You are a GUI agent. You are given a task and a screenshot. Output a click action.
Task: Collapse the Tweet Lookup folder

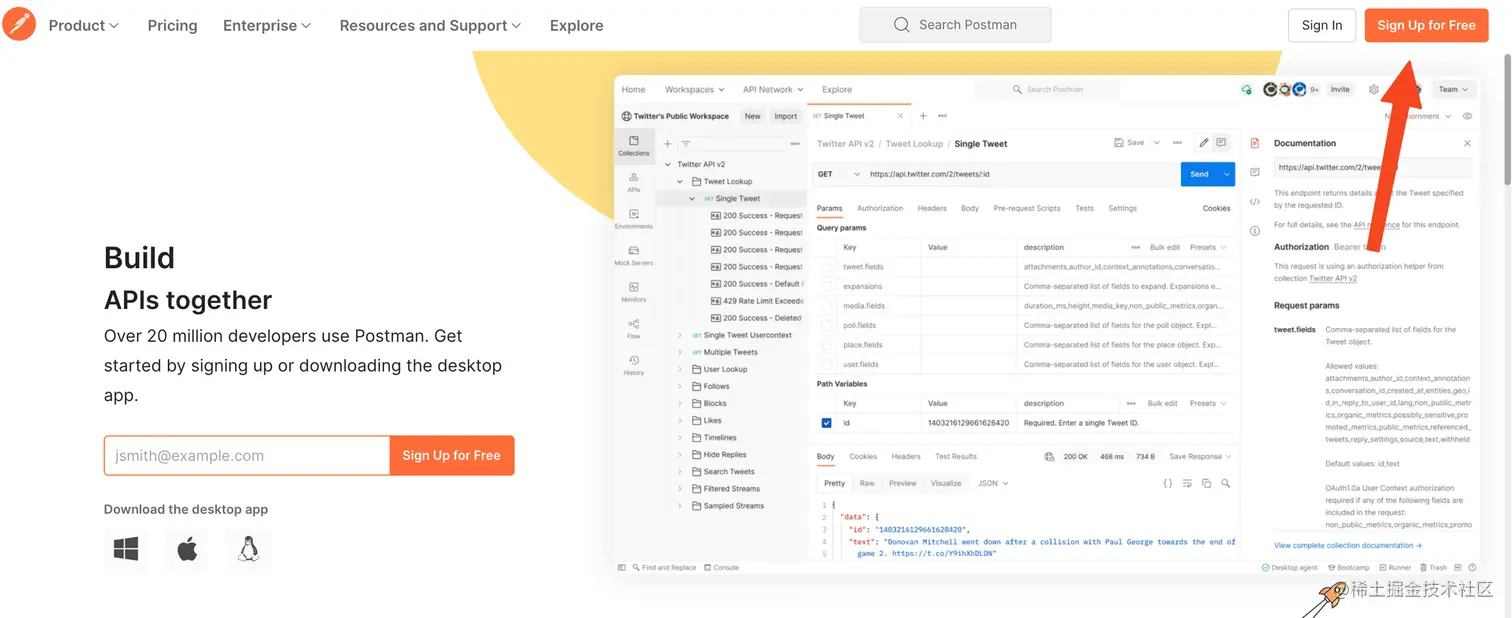click(x=680, y=182)
